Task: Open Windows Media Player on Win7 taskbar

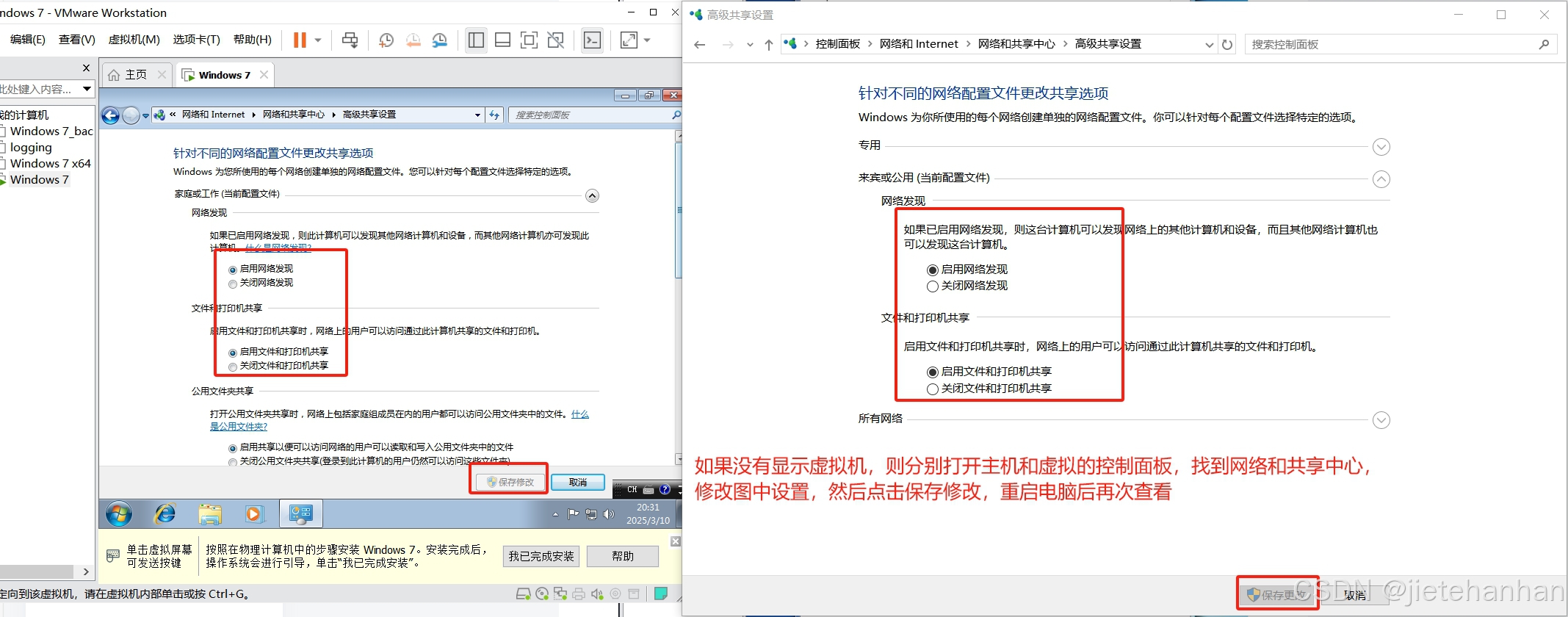Action: pyautogui.click(x=254, y=513)
